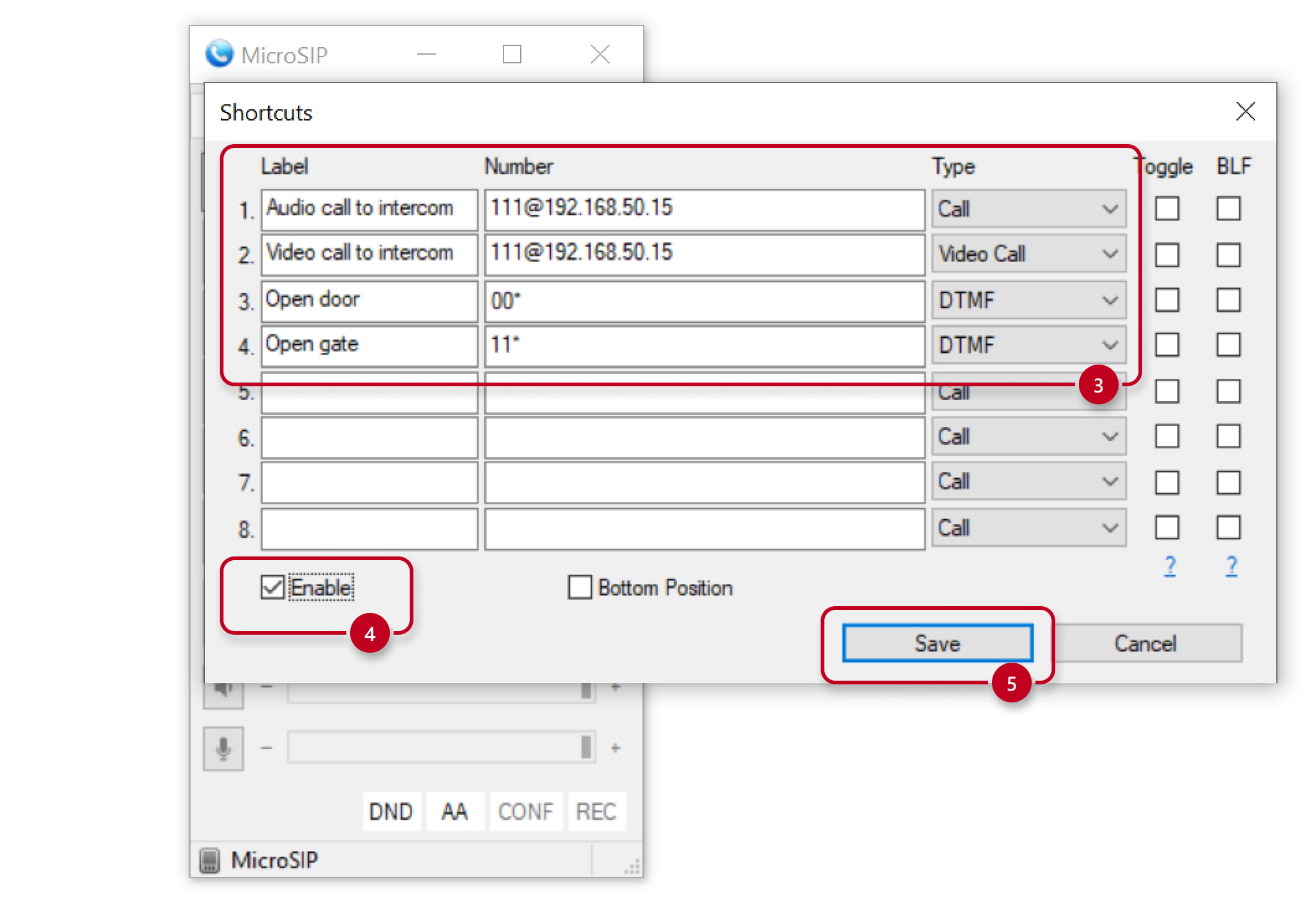The width and height of the screenshot is (1316, 903).
Task: Click the Number field containing 11*
Action: [x=705, y=346]
